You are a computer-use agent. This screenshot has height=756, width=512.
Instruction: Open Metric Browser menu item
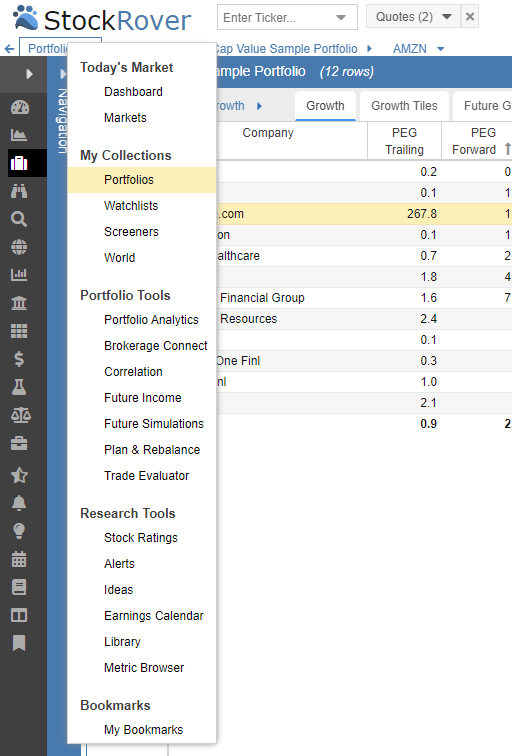tap(144, 668)
